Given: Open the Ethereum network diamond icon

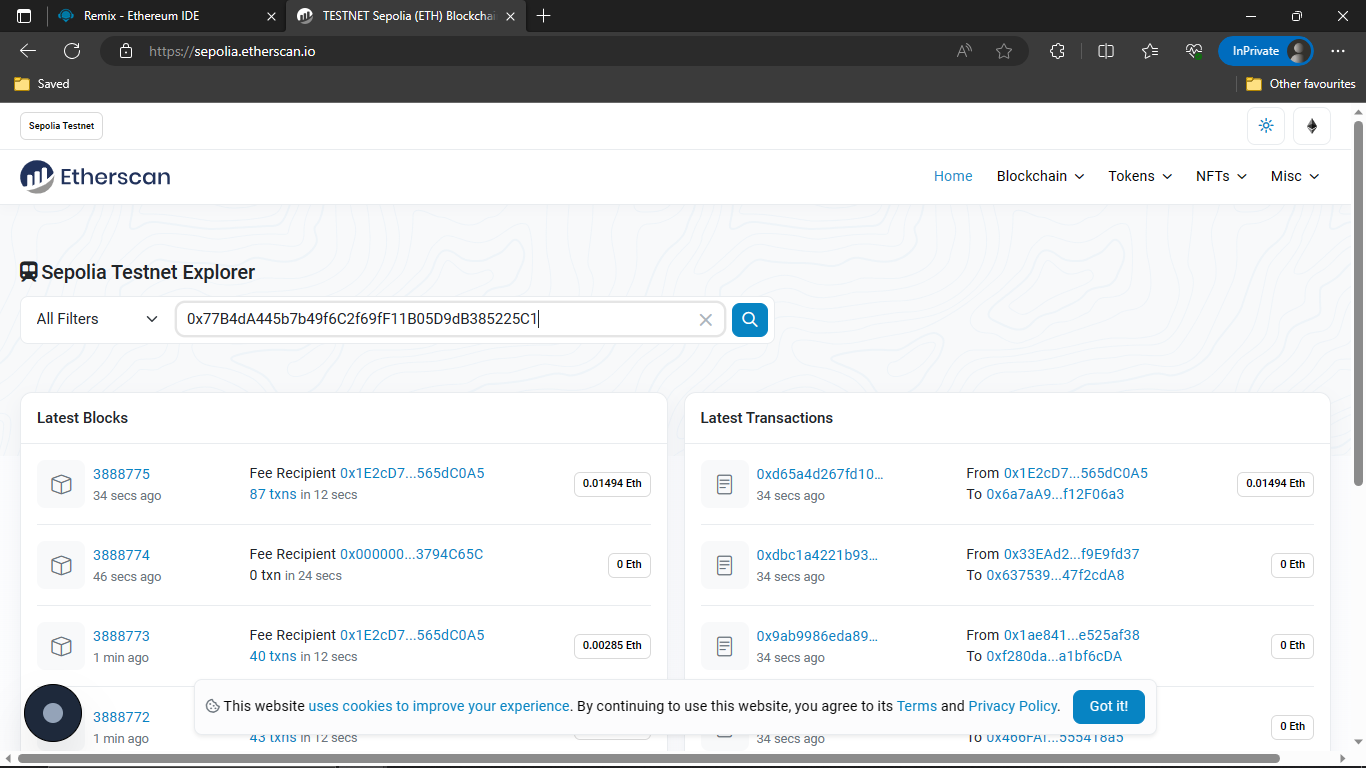Looking at the screenshot, I should tap(1312, 126).
